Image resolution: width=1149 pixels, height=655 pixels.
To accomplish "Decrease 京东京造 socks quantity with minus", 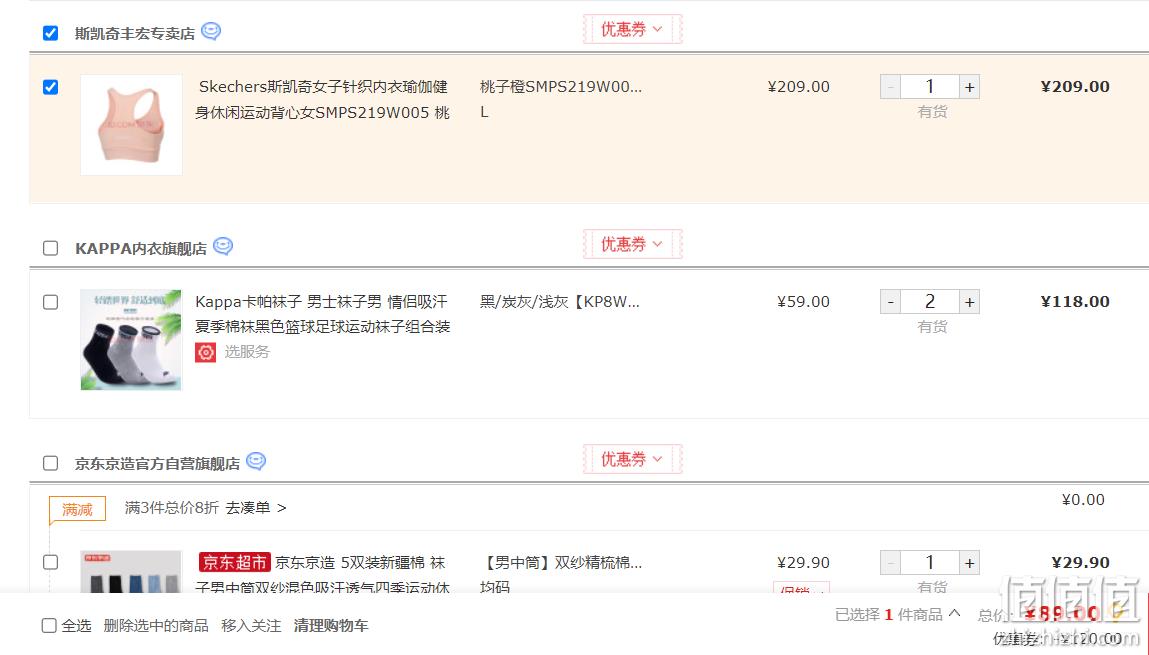I will [x=890, y=563].
